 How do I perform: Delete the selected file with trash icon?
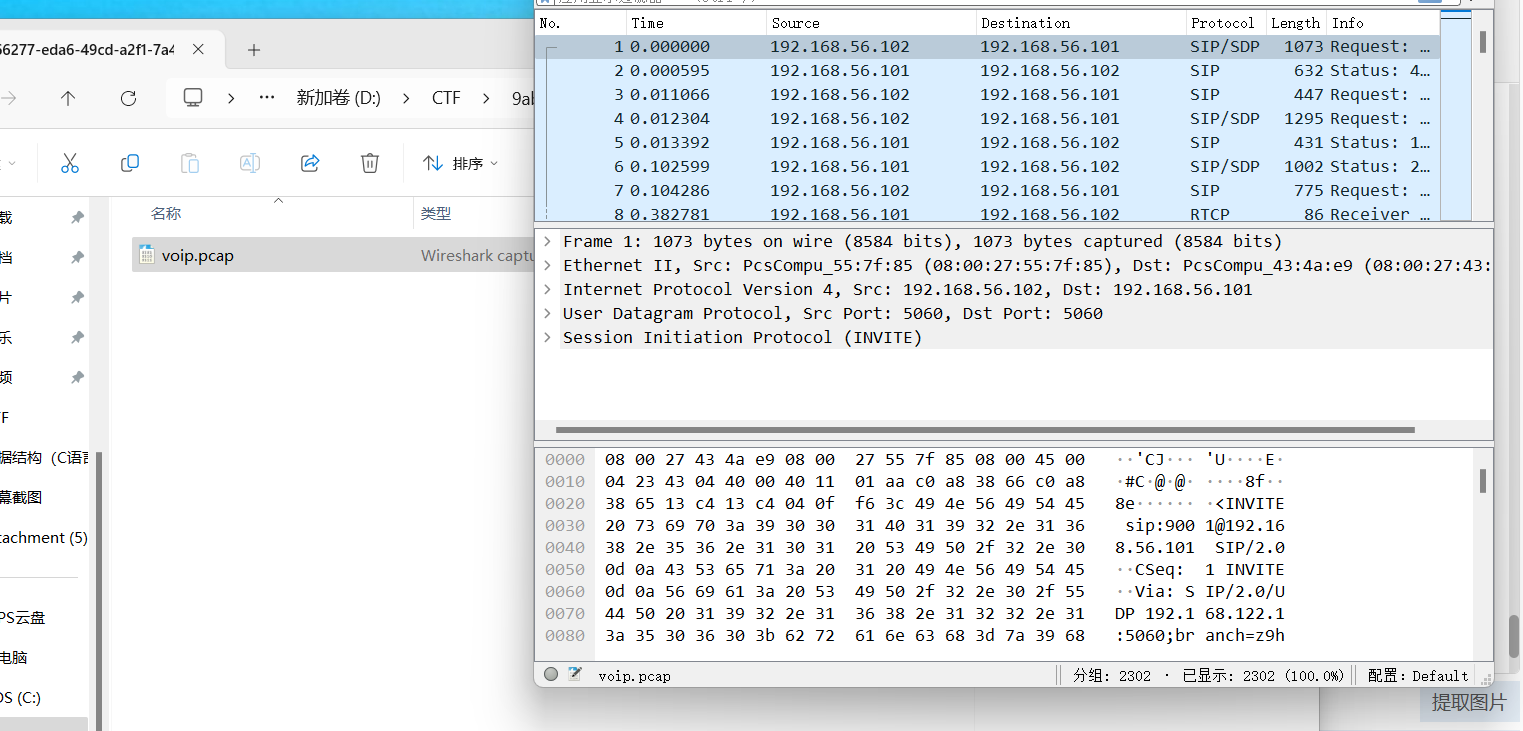click(370, 163)
